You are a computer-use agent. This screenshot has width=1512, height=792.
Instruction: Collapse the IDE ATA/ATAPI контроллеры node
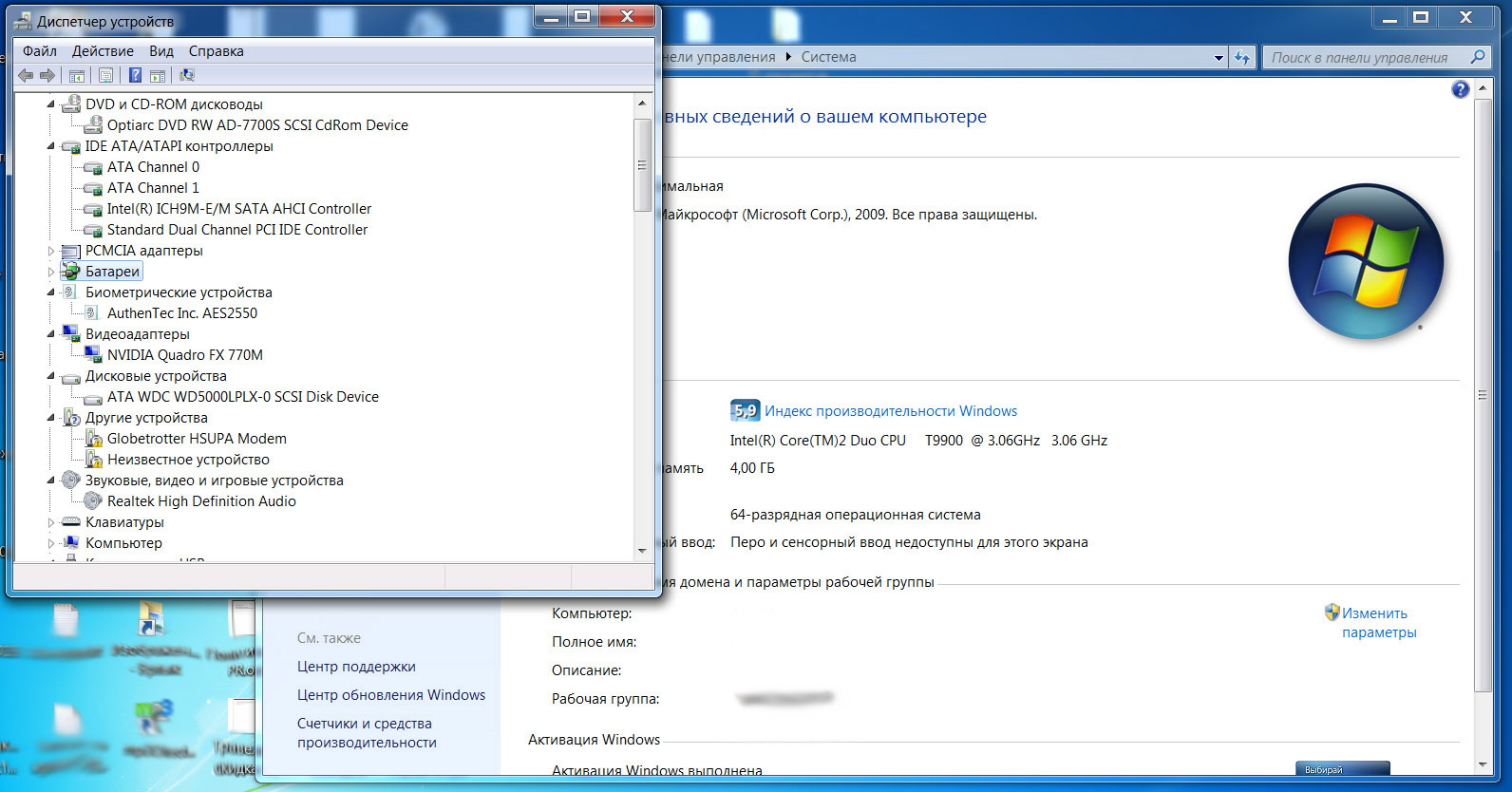(51, 146)
